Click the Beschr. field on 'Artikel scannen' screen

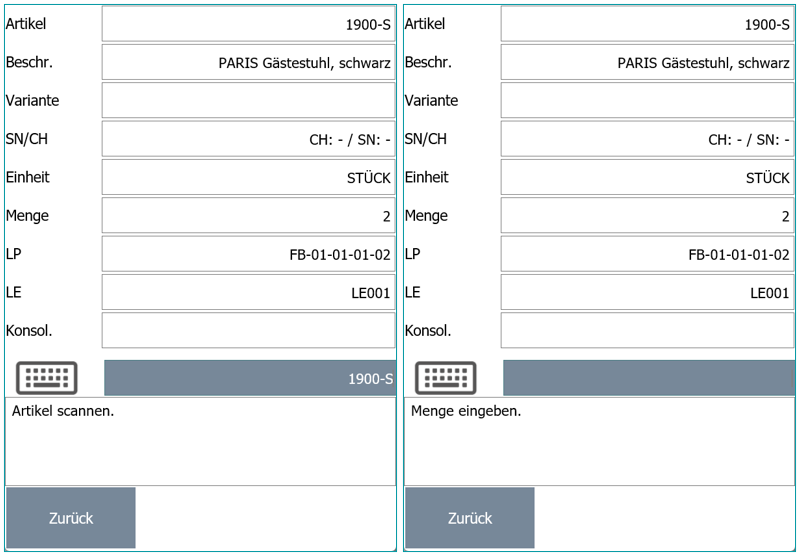(x=248, y=62)
